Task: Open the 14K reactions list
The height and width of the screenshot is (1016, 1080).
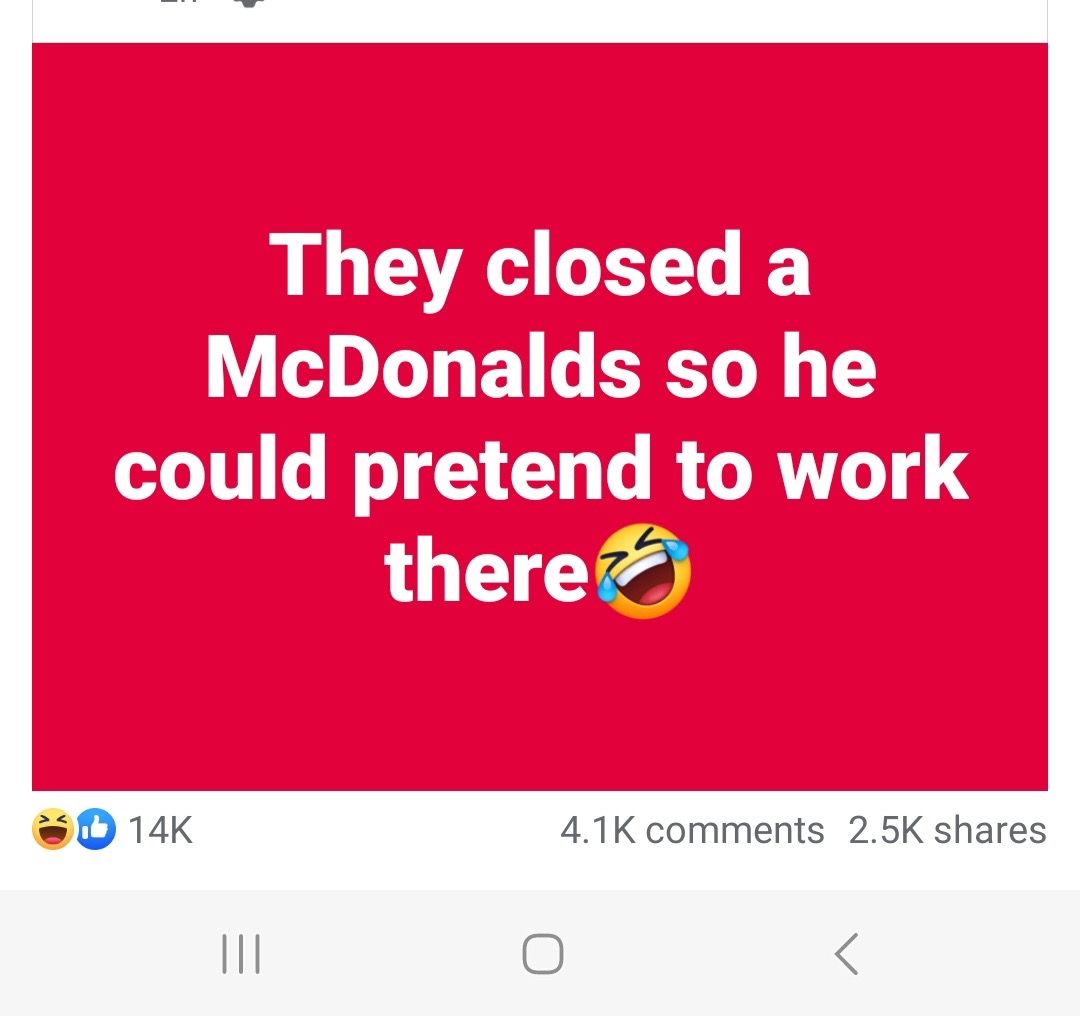Action: (x=160, y=830)
